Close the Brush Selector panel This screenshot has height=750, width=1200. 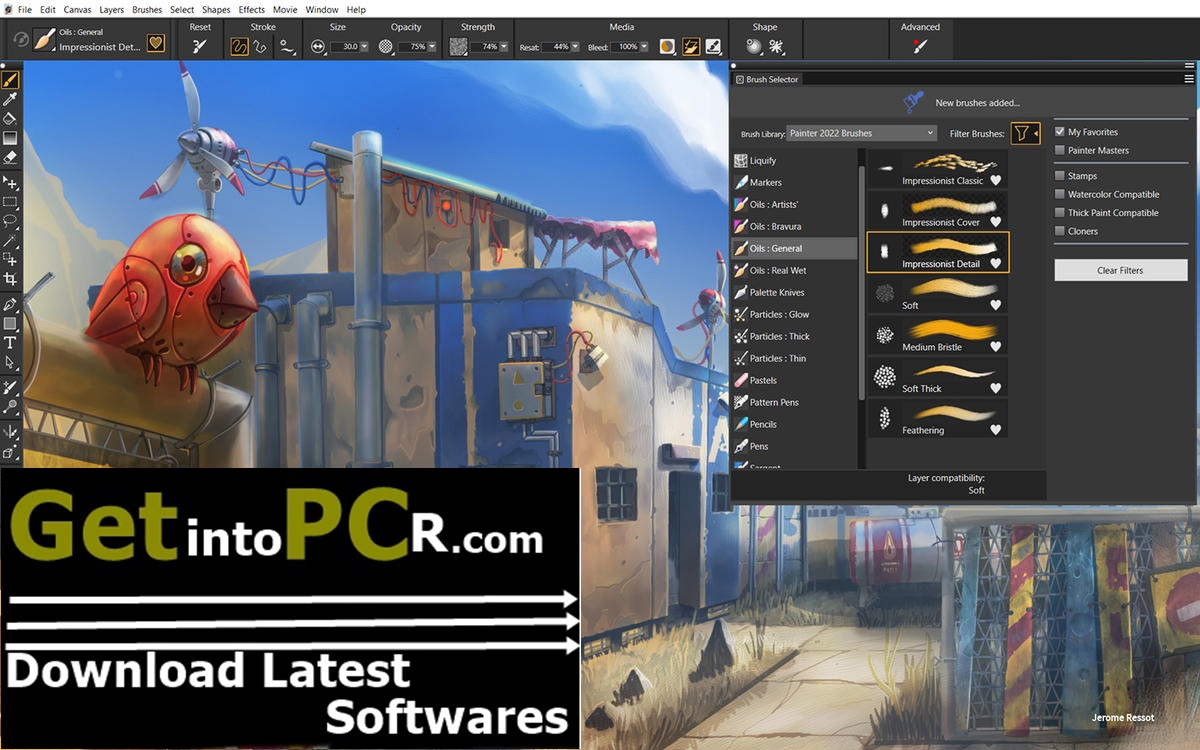click(739, 79)
